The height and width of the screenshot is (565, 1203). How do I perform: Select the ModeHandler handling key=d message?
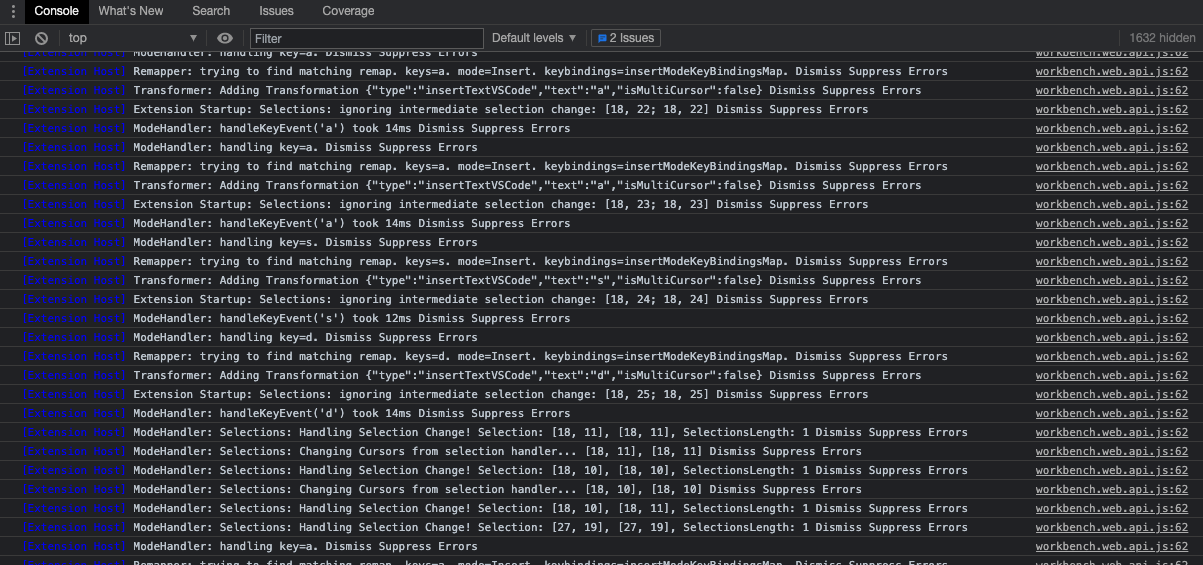(x=305, y=337)
